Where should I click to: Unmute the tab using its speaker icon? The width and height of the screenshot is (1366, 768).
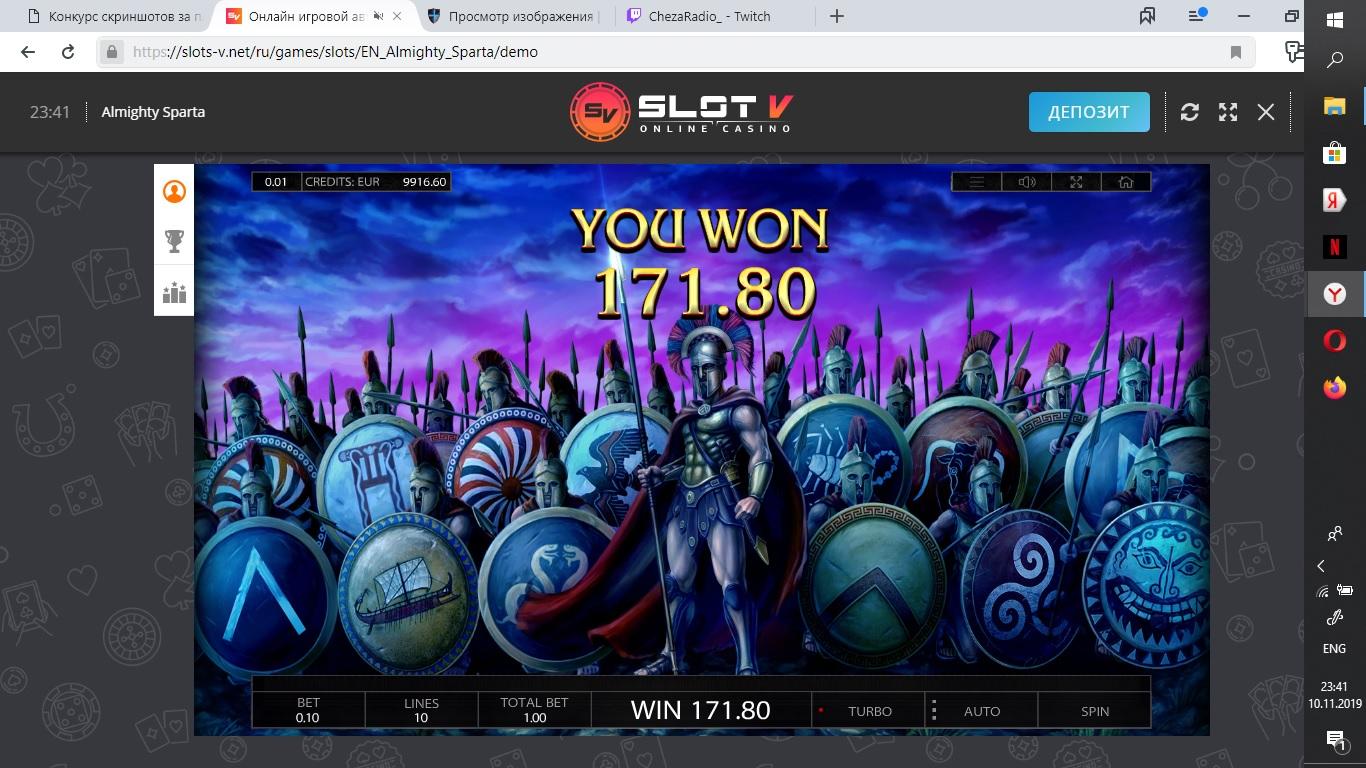377,16
